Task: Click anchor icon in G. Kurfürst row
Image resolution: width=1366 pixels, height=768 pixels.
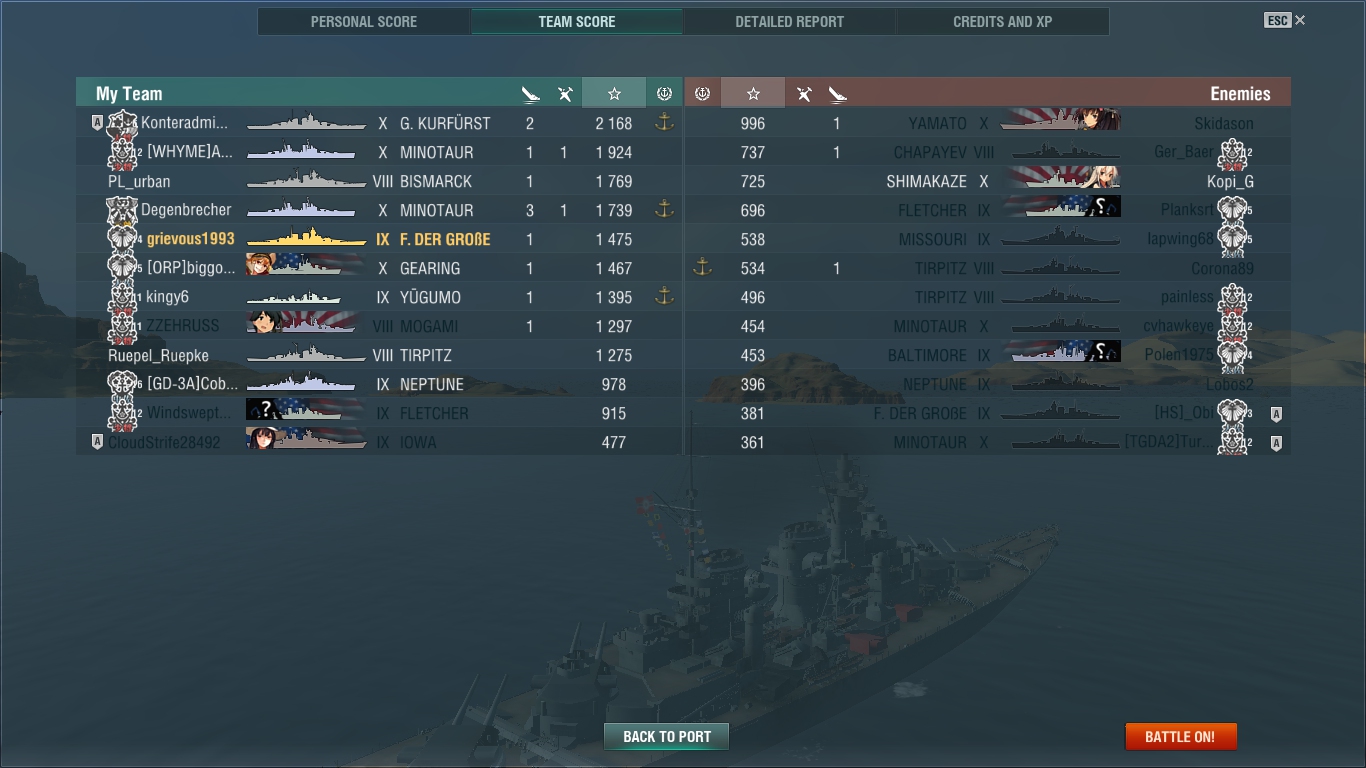Action: click(664, 123)
